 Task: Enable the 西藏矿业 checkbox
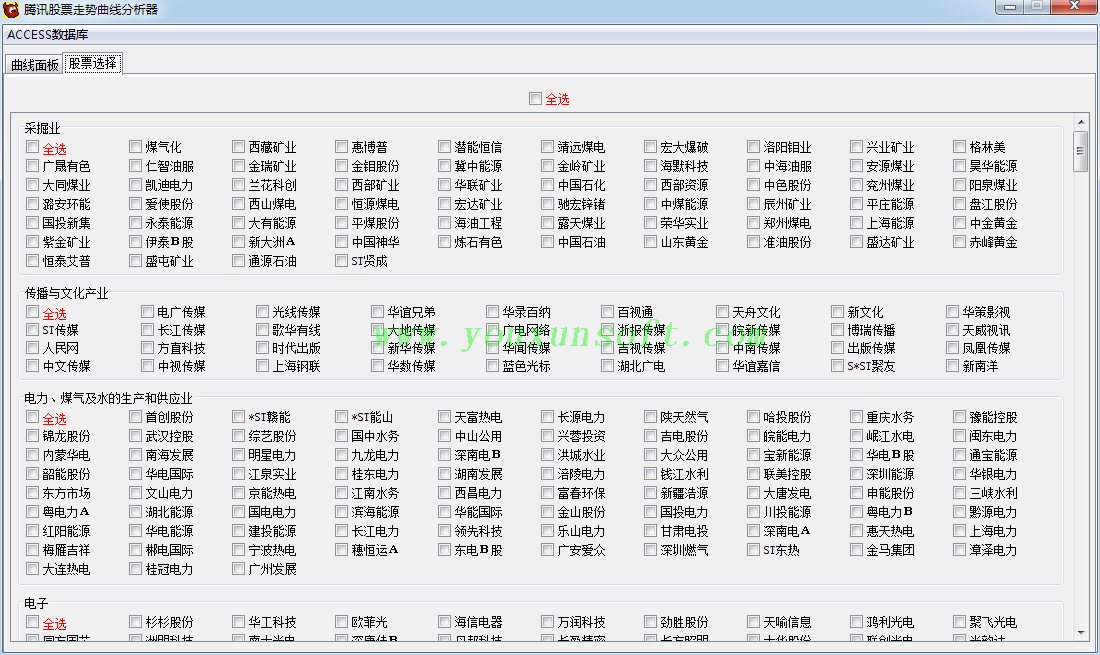coord(239,147)
